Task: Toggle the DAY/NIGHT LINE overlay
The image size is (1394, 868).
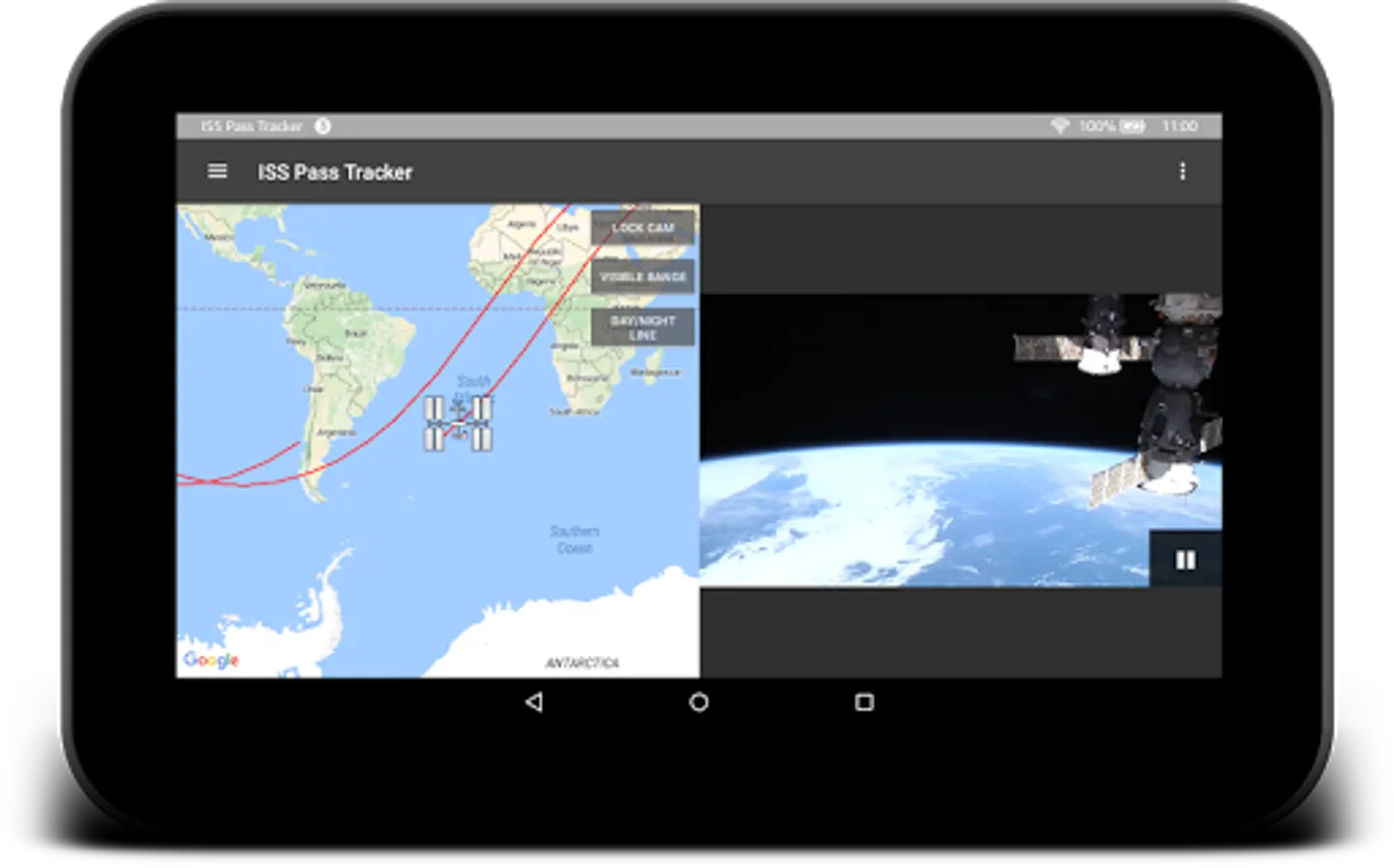Action: coord(642,327)
